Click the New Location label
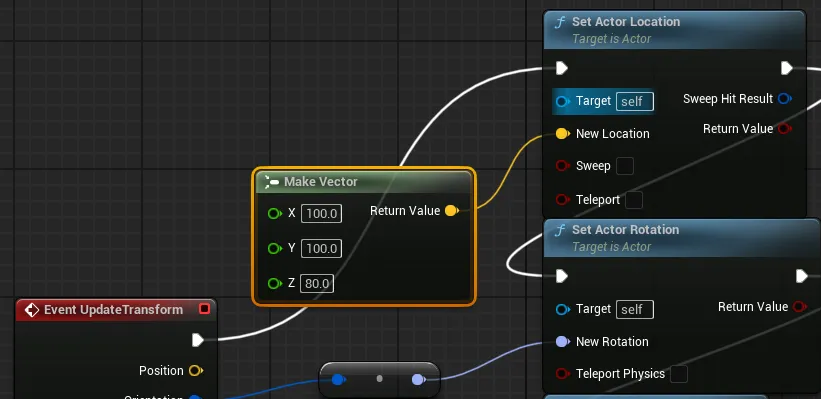 [x=613, y=134]
